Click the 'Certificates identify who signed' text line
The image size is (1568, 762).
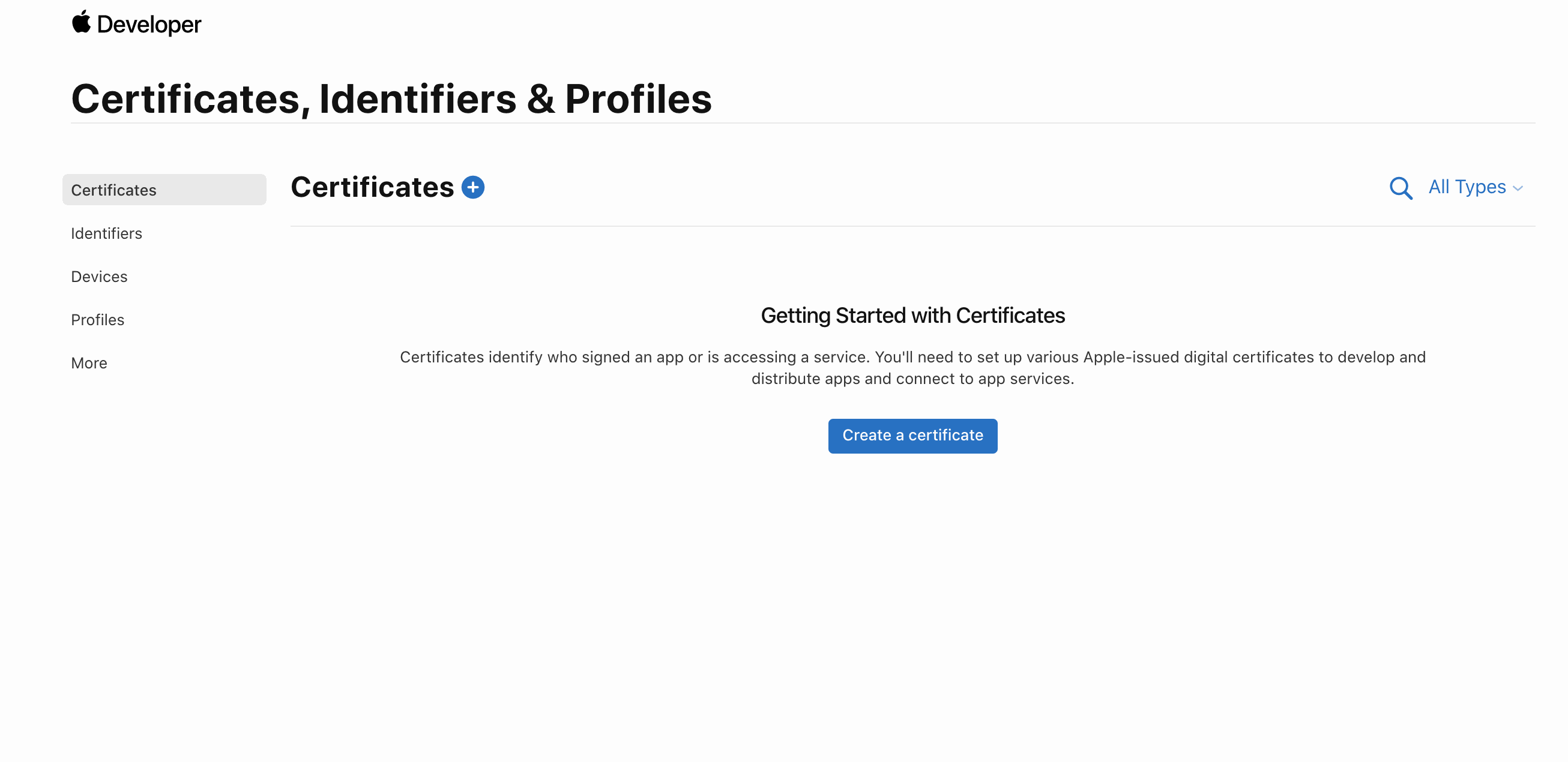tap(912, 356)
